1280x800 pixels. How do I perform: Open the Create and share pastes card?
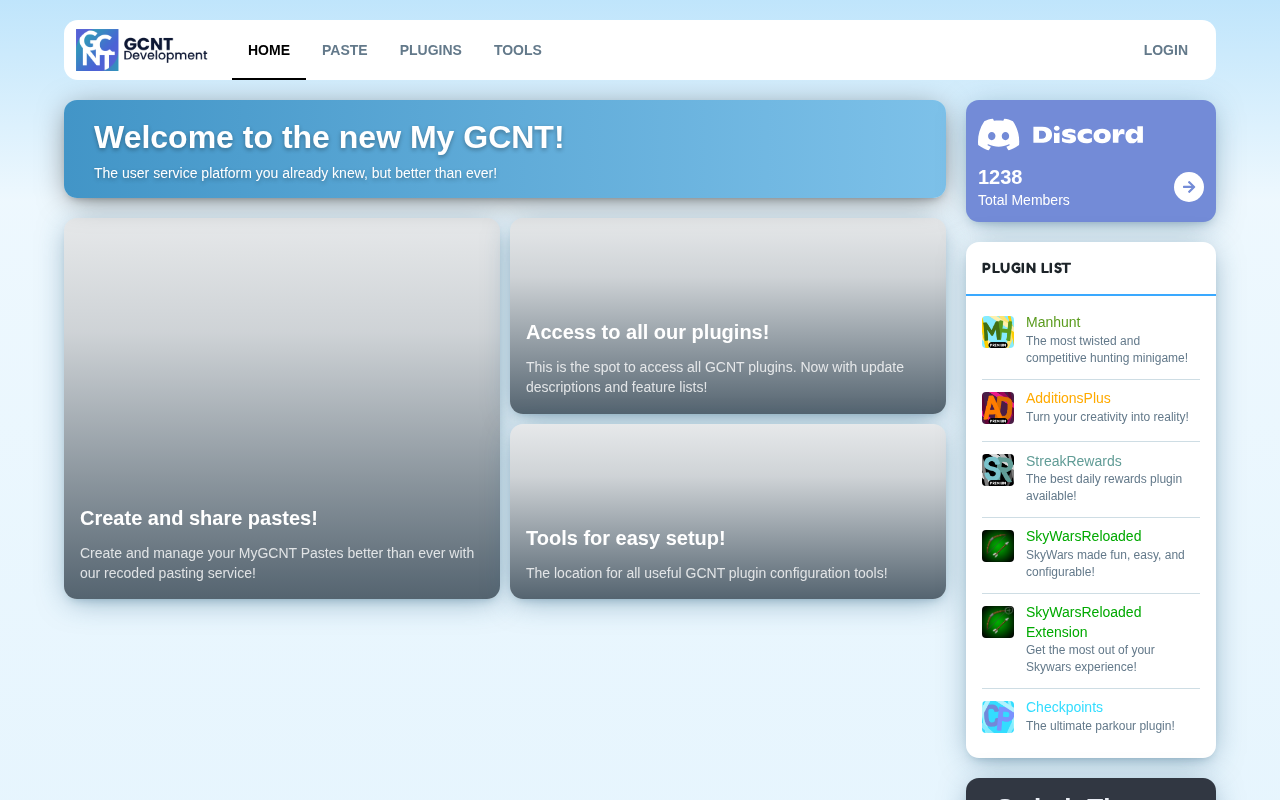282,409
